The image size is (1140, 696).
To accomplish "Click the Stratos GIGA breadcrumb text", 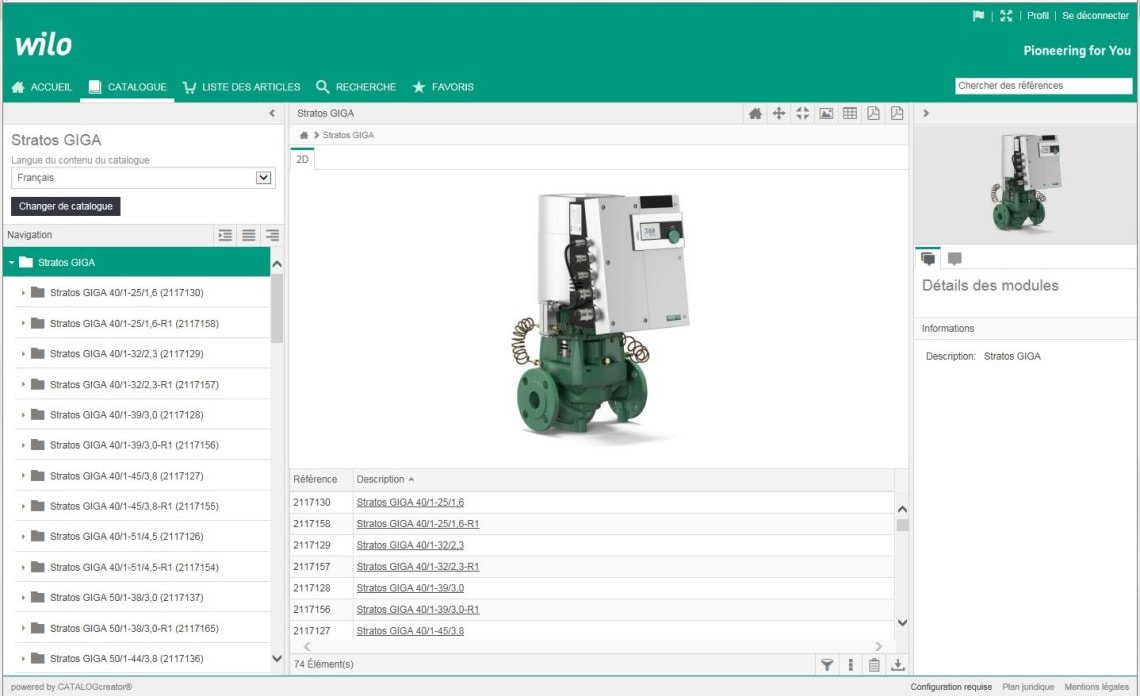I will coord(348,135).
